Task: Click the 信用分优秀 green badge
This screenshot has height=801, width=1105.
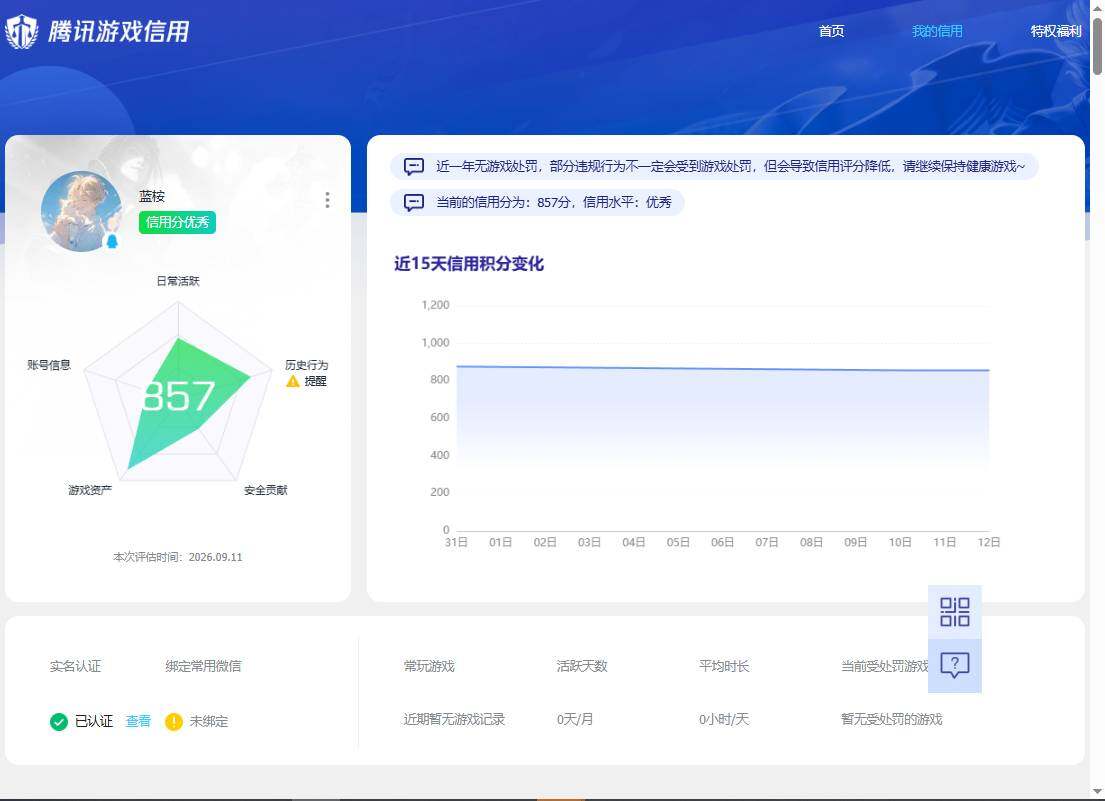Action: coord(177,223)
